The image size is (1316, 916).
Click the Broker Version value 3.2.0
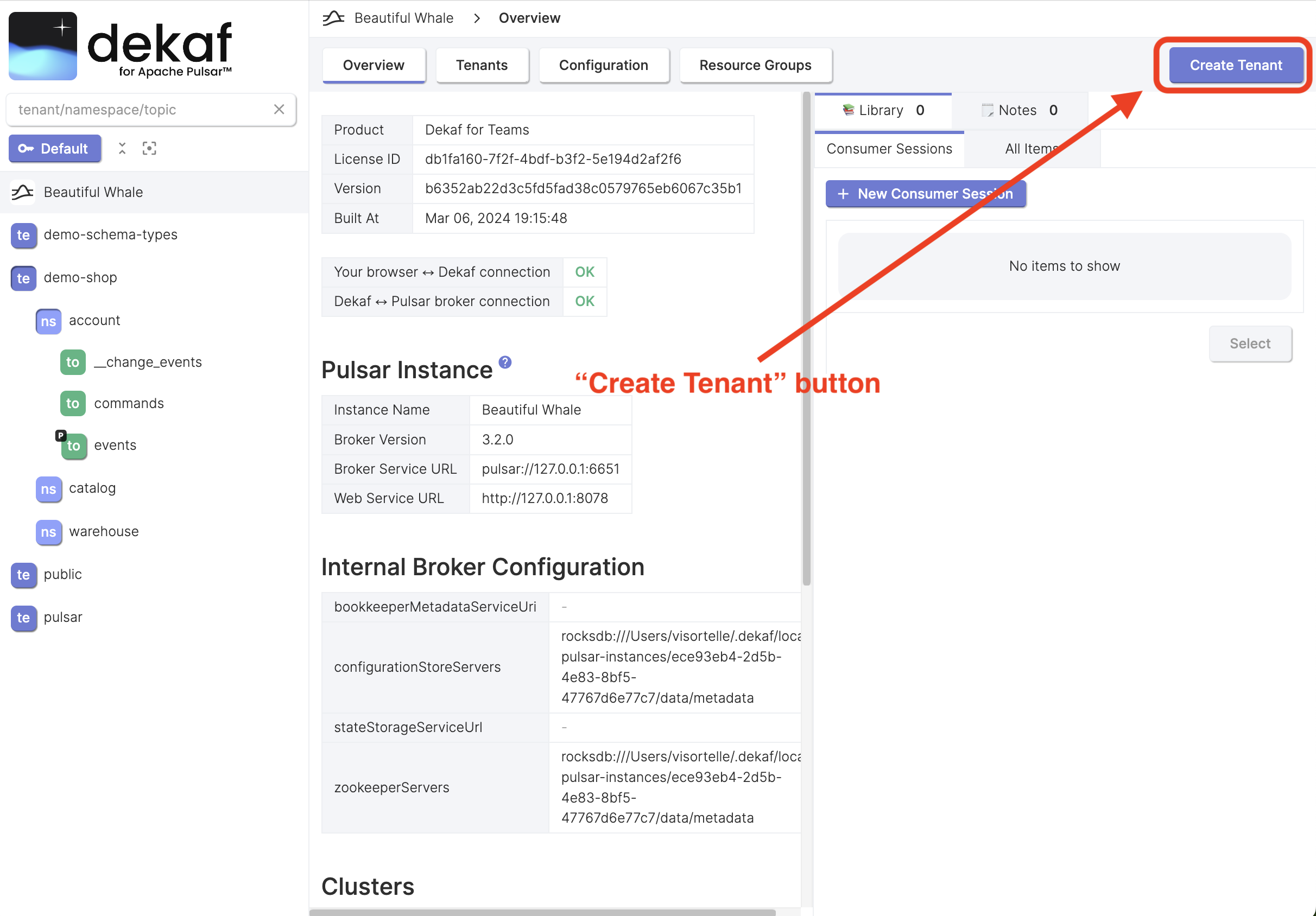[497, 440]
